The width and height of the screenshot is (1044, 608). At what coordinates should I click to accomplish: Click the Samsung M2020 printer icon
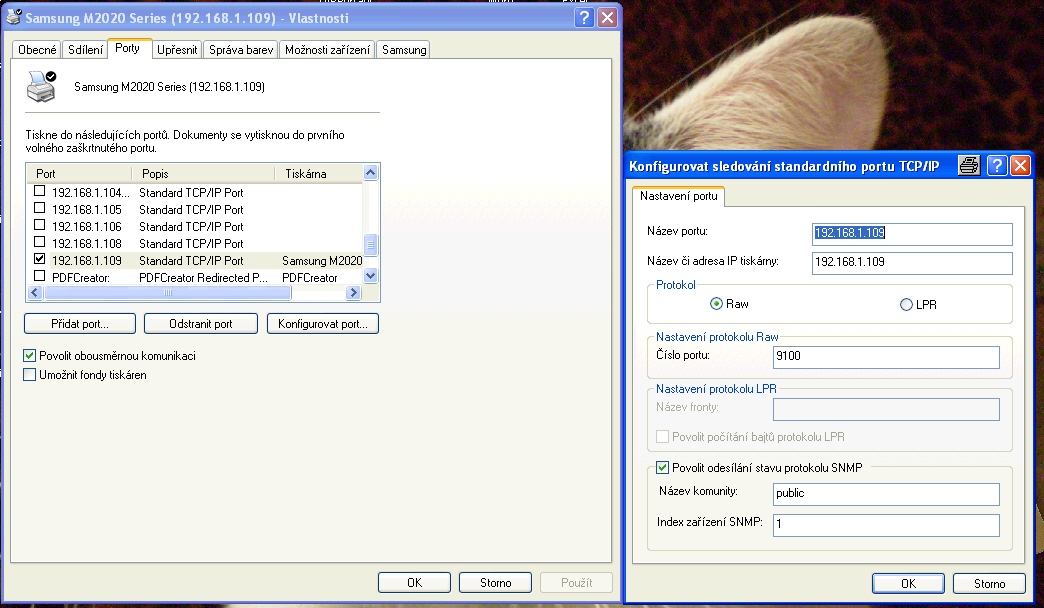tap(41, 86)
